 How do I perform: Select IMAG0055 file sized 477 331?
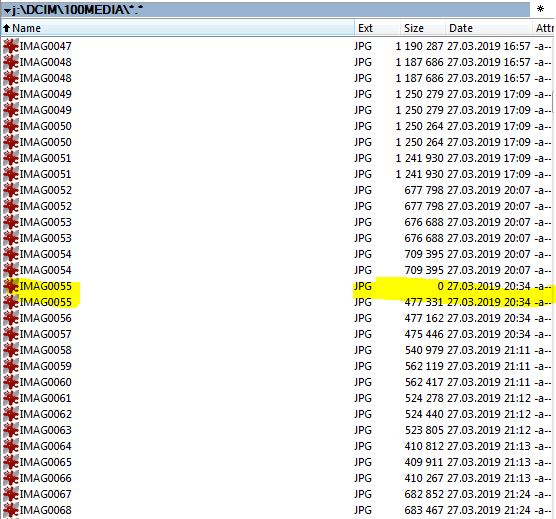(277, 302)
